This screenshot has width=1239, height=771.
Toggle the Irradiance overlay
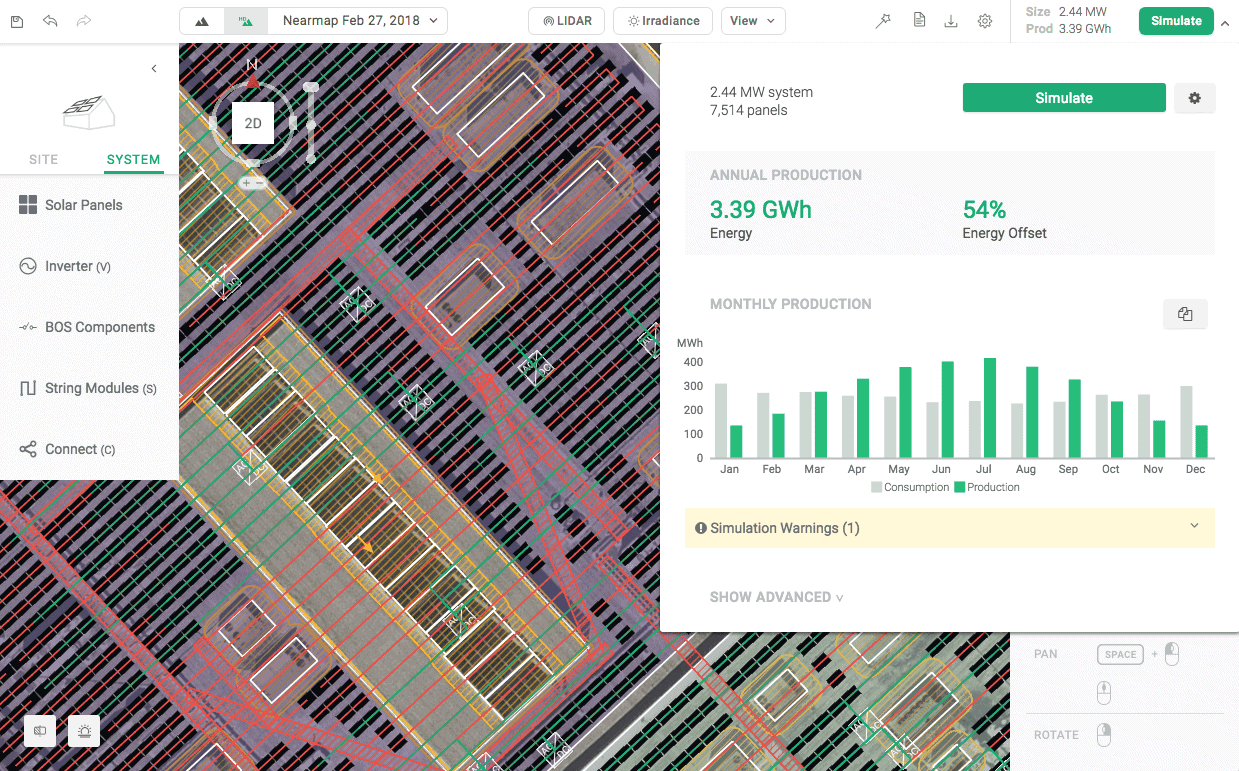pos(662,20)
